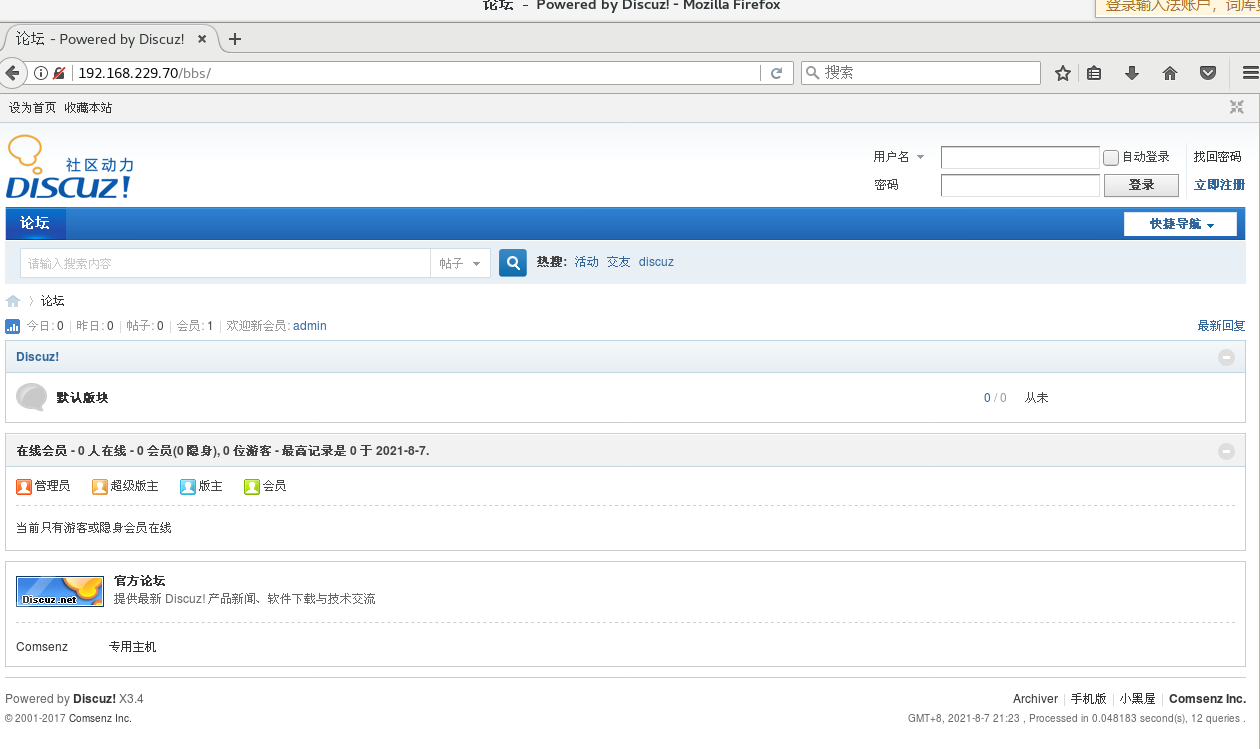This screenshot has width=1260, height=749.
Task: Close the 论坛 Discuz! tab
Action: coord(202,39)
